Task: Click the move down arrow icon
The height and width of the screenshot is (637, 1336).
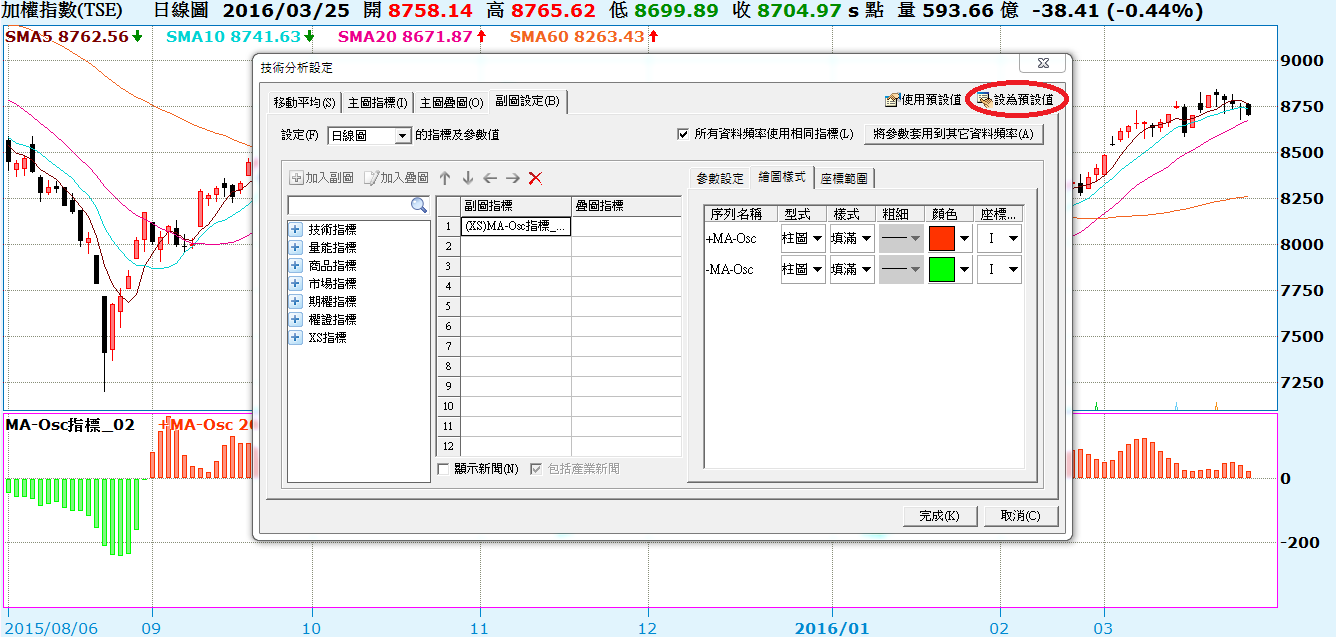Action: point(468,178)
